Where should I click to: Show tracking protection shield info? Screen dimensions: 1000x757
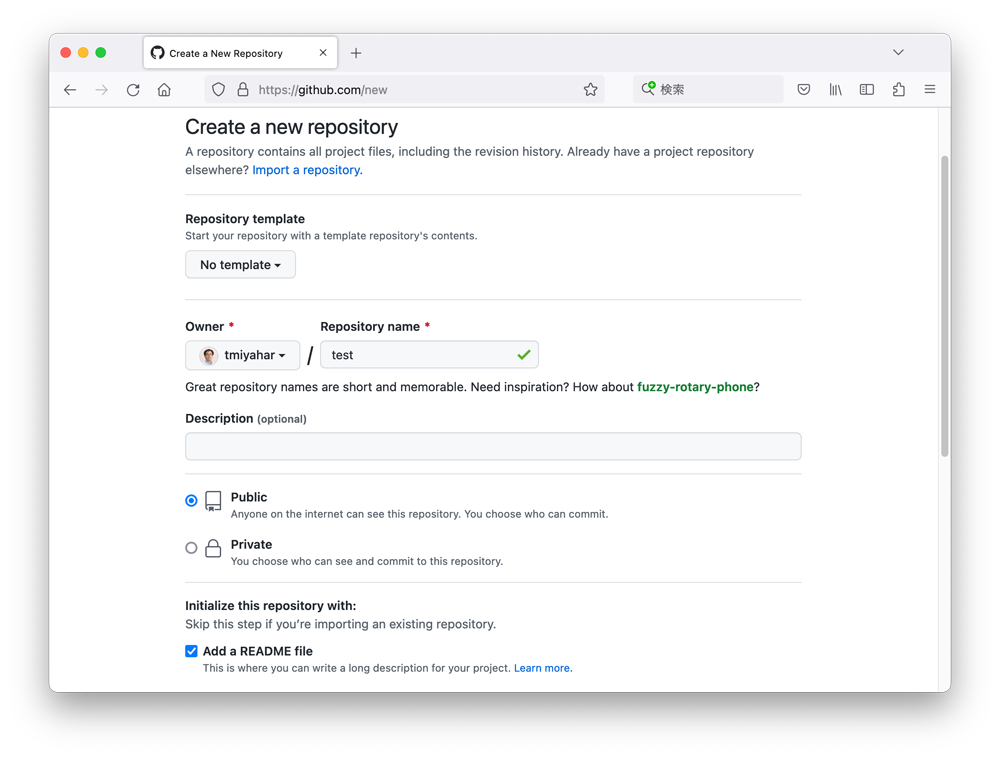click(x=218, y=90)
